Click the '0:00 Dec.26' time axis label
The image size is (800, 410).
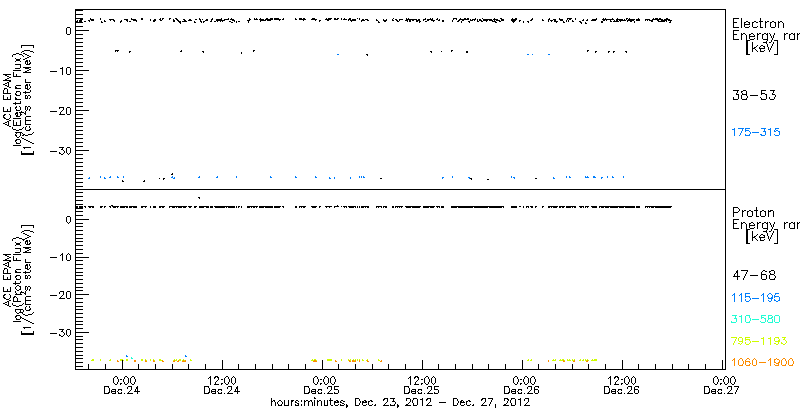coord(522,386)
